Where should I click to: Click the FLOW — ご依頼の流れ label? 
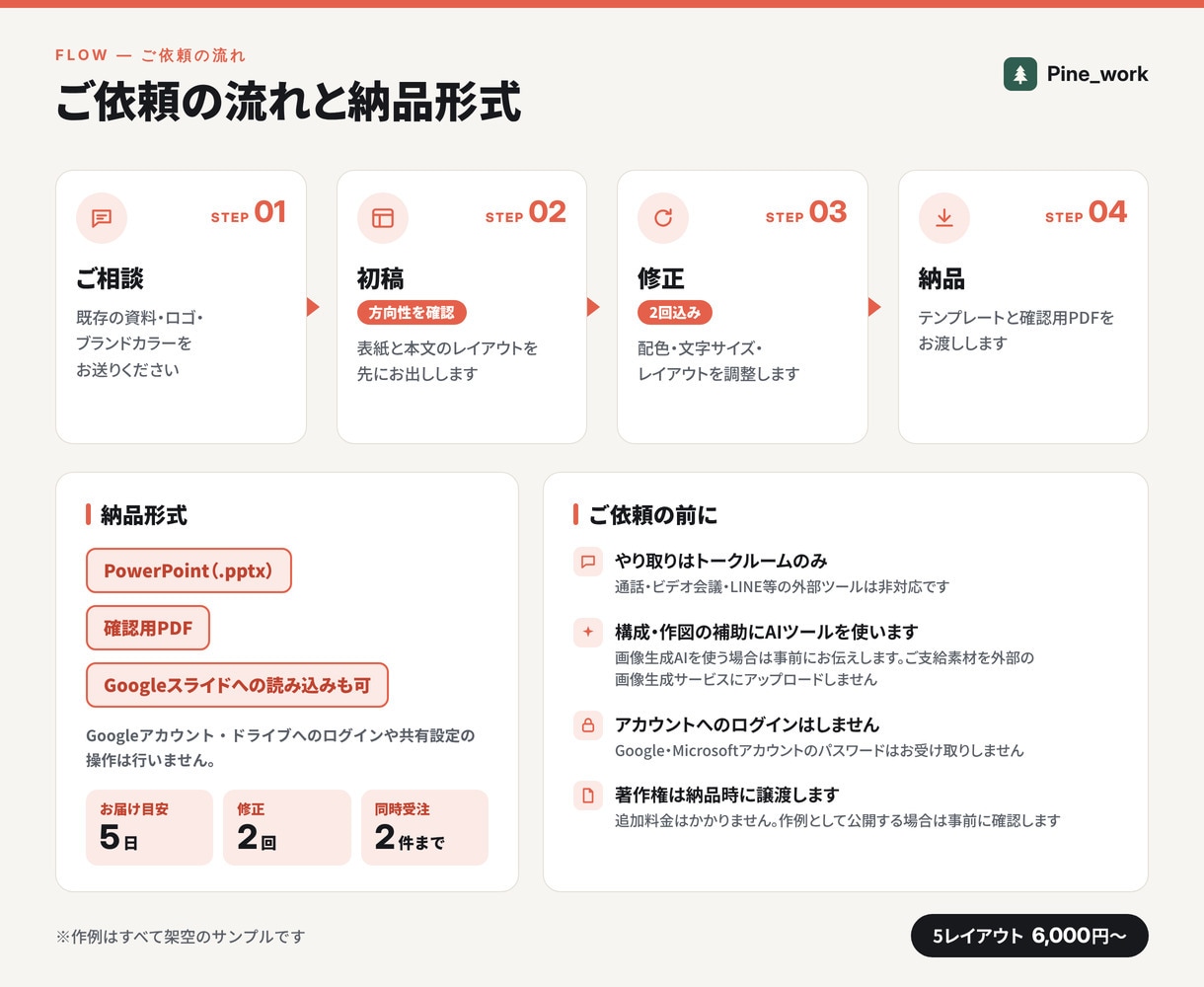pyautogui.click(x=150, y=55)
